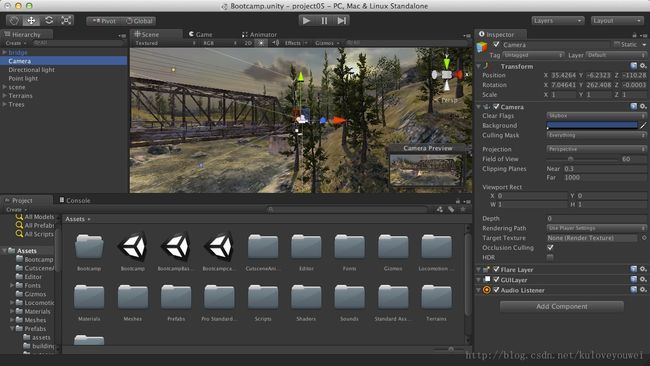Click the Background color swatch

click(x=592, y=125)
